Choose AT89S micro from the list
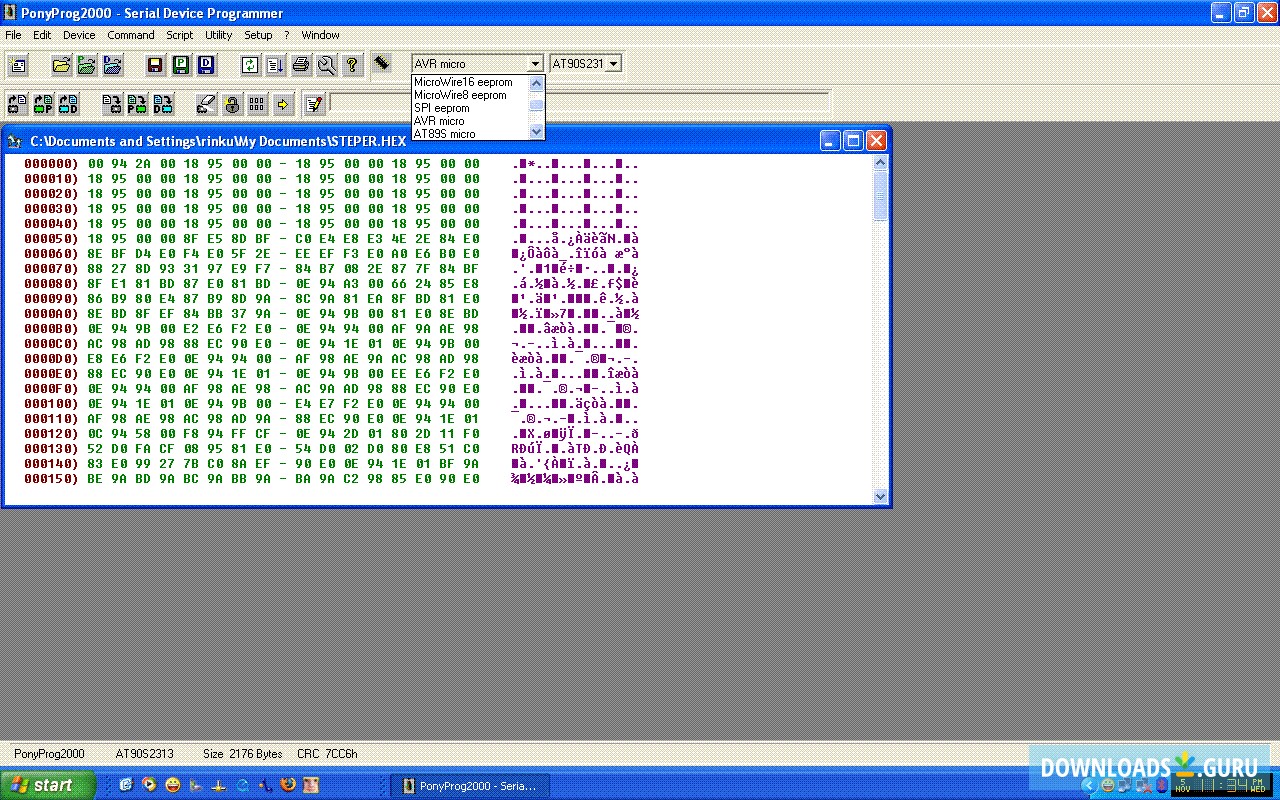Image resolution: width=1280 pixels, height=800 pixels. (x=470, y=134)
